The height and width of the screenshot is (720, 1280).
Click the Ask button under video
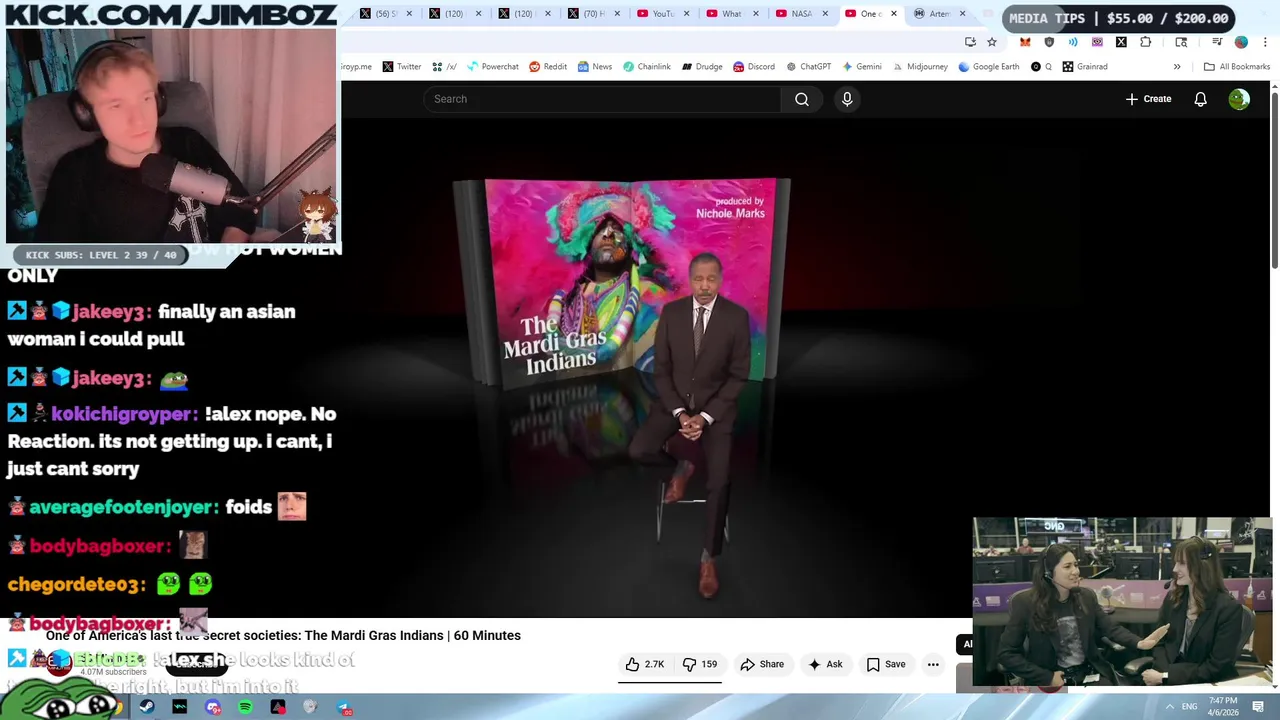(826, 664)
